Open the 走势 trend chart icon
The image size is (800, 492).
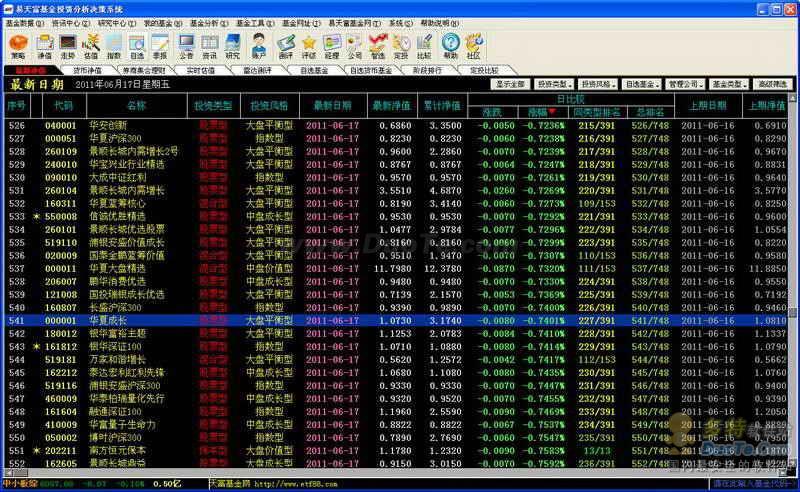click(x=67, y=46)
